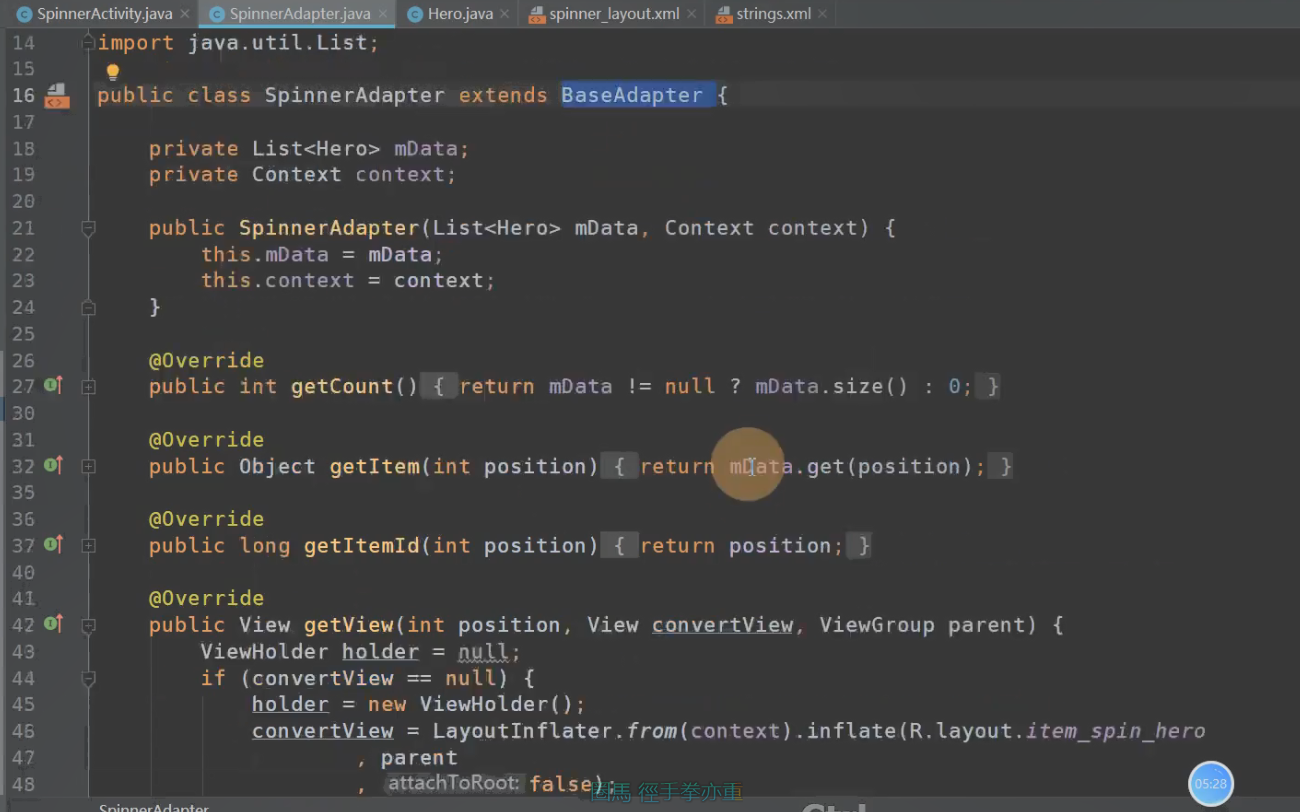1300x812 pixels.
Task: Collapse the SpinnerAdapter constructor fold marker on line 21
Action: (x=88, y=228)
